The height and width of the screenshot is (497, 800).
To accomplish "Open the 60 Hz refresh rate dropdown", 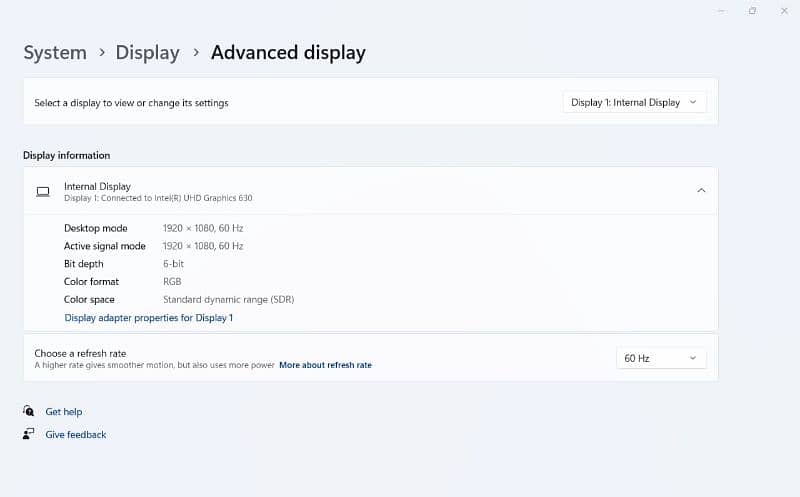I will click(x=661, y=358).
